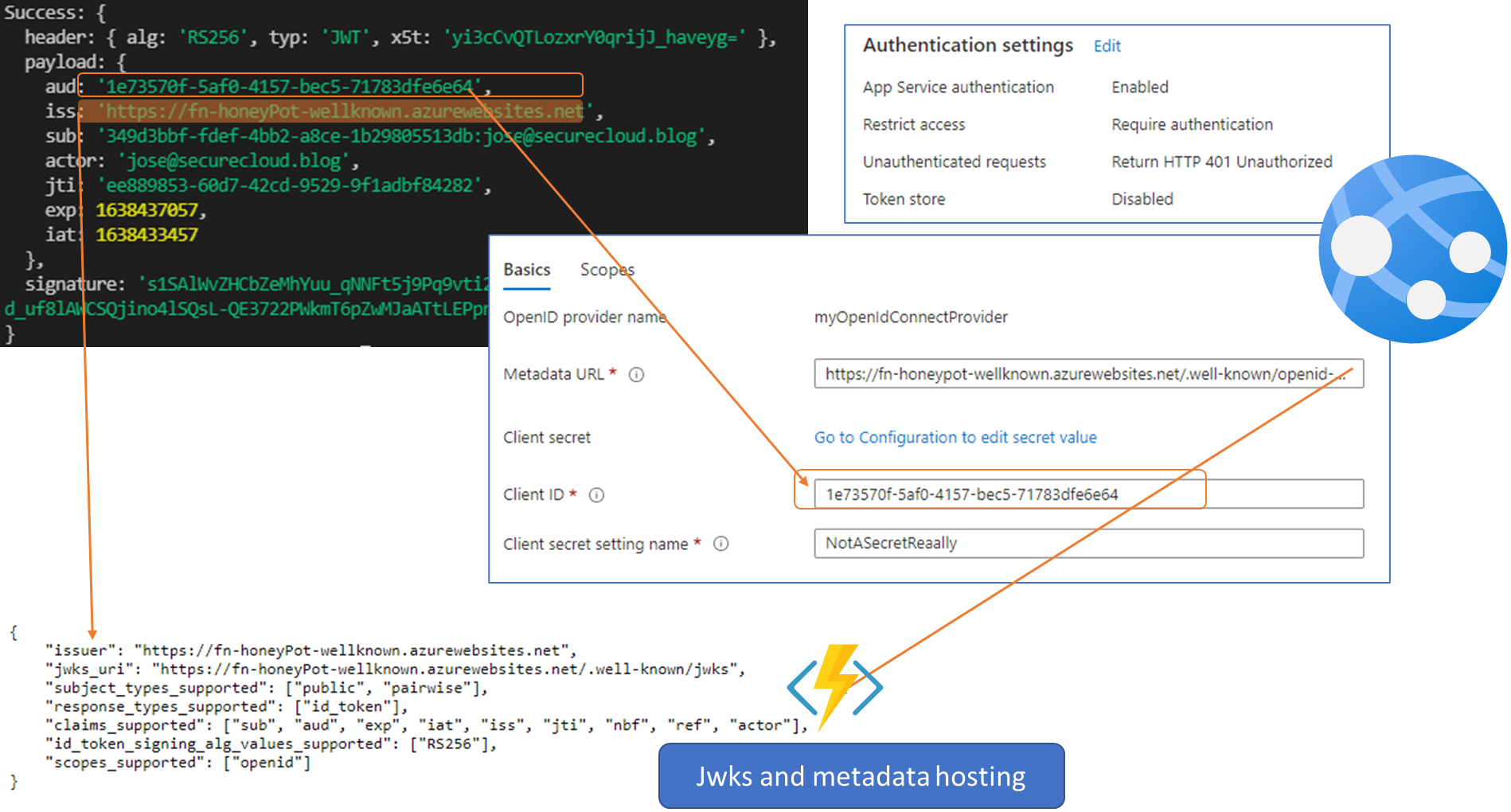Click the aud value in token payload
Image resolution: width=1511 pixels, height=812 pixels.
pyautogui.click(x=290, y=86)
